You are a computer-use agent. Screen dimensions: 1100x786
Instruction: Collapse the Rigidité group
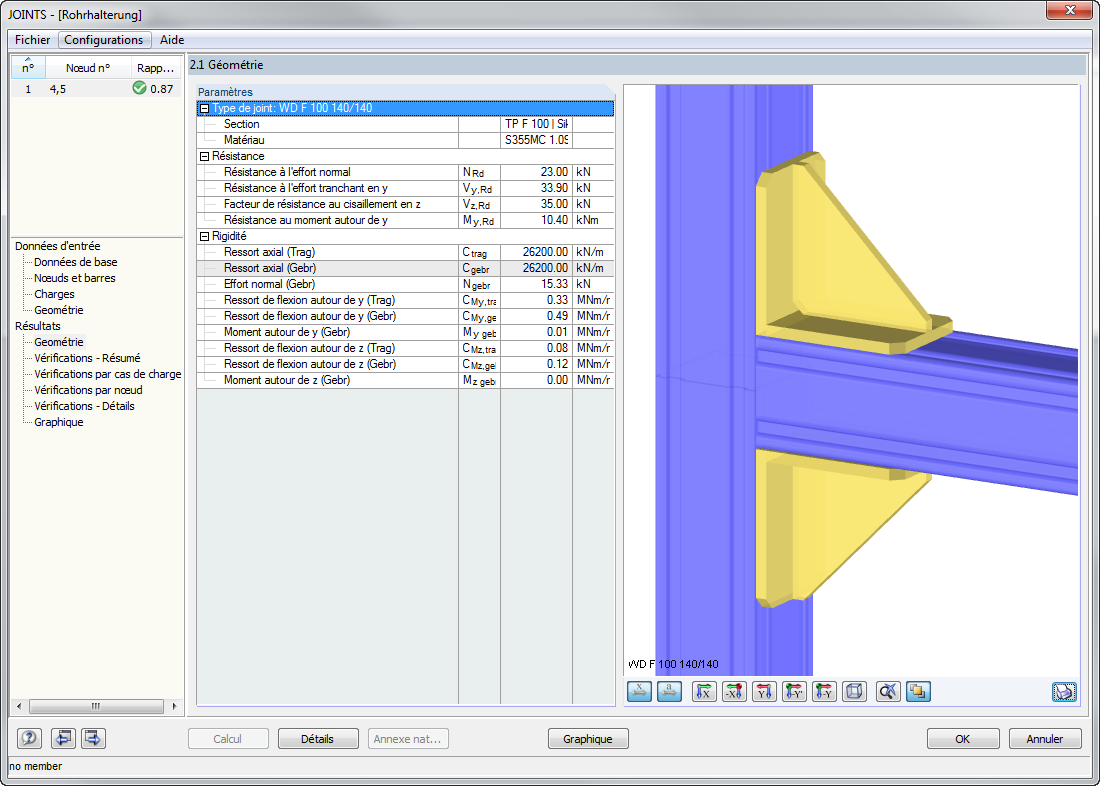click(x=205, y=237)
